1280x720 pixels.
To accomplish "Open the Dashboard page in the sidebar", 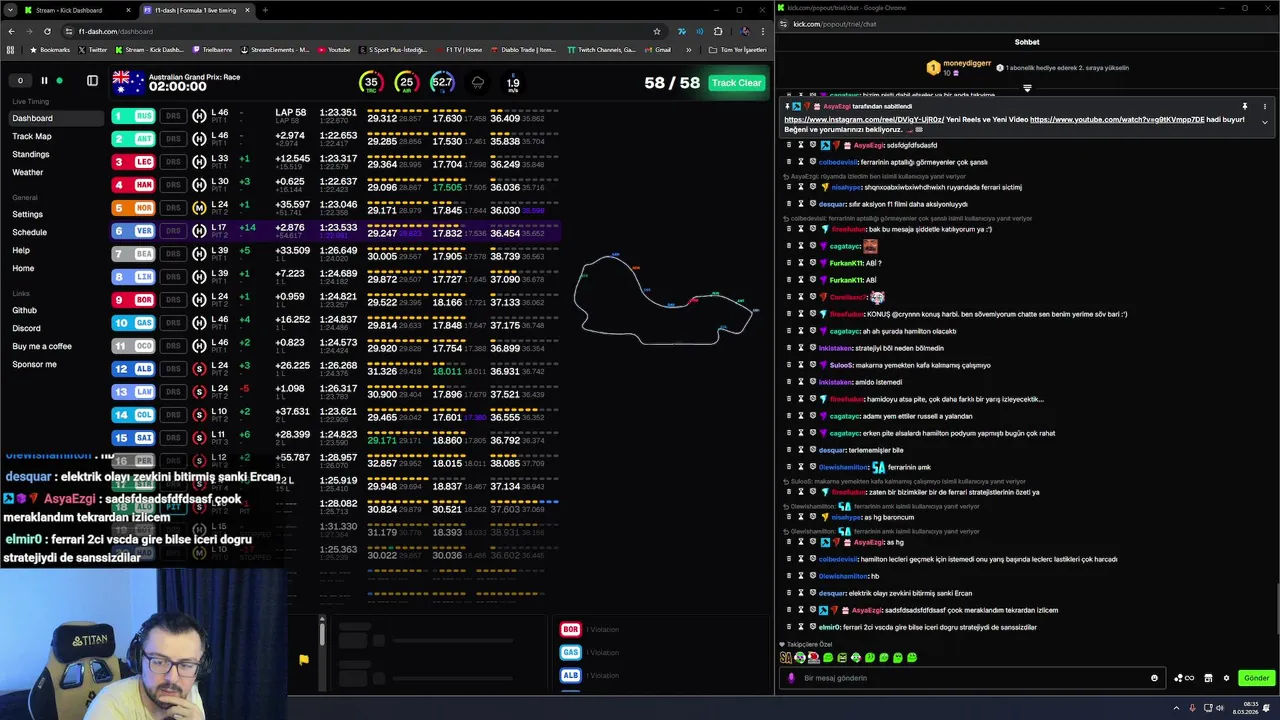I will coord(54,118).
